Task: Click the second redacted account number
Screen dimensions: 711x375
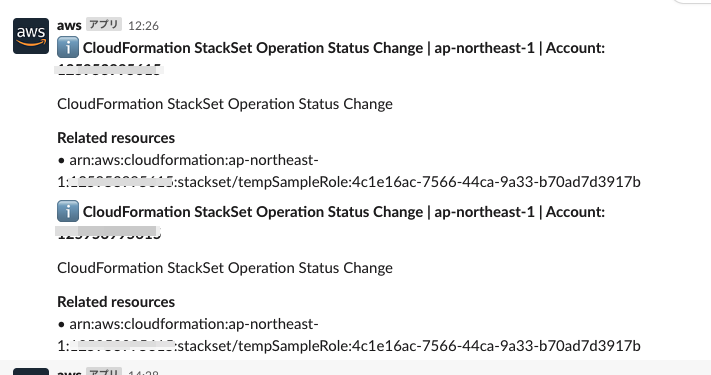Action: pos(108,233)
